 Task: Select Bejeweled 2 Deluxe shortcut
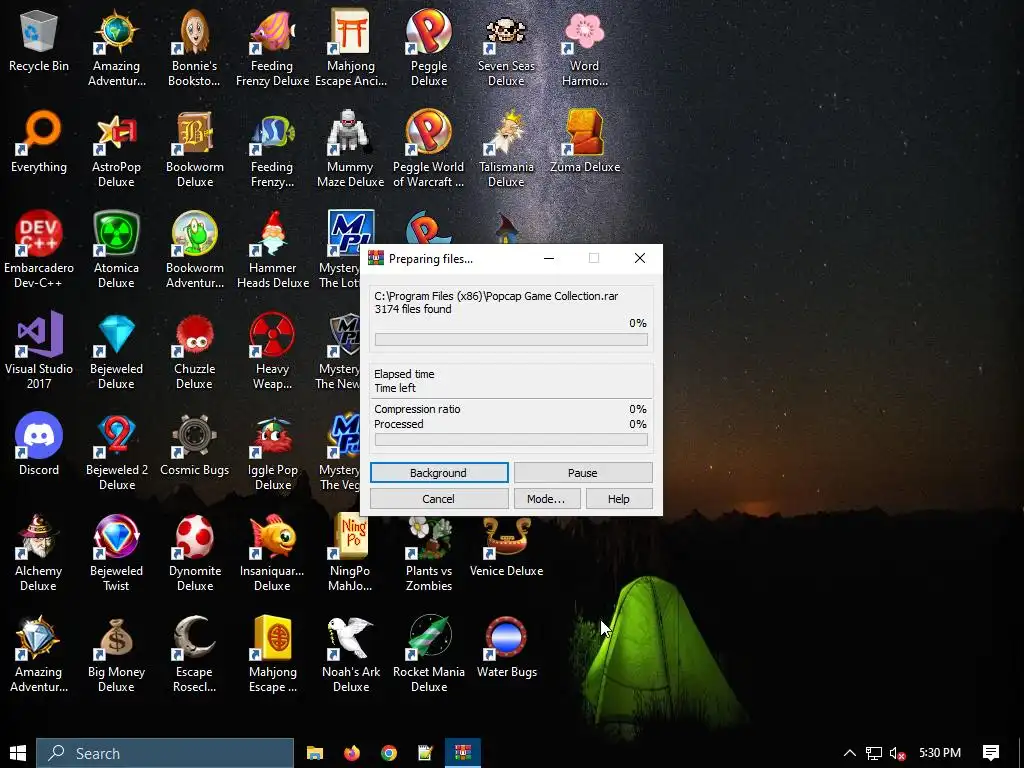(x=117, y=452)
